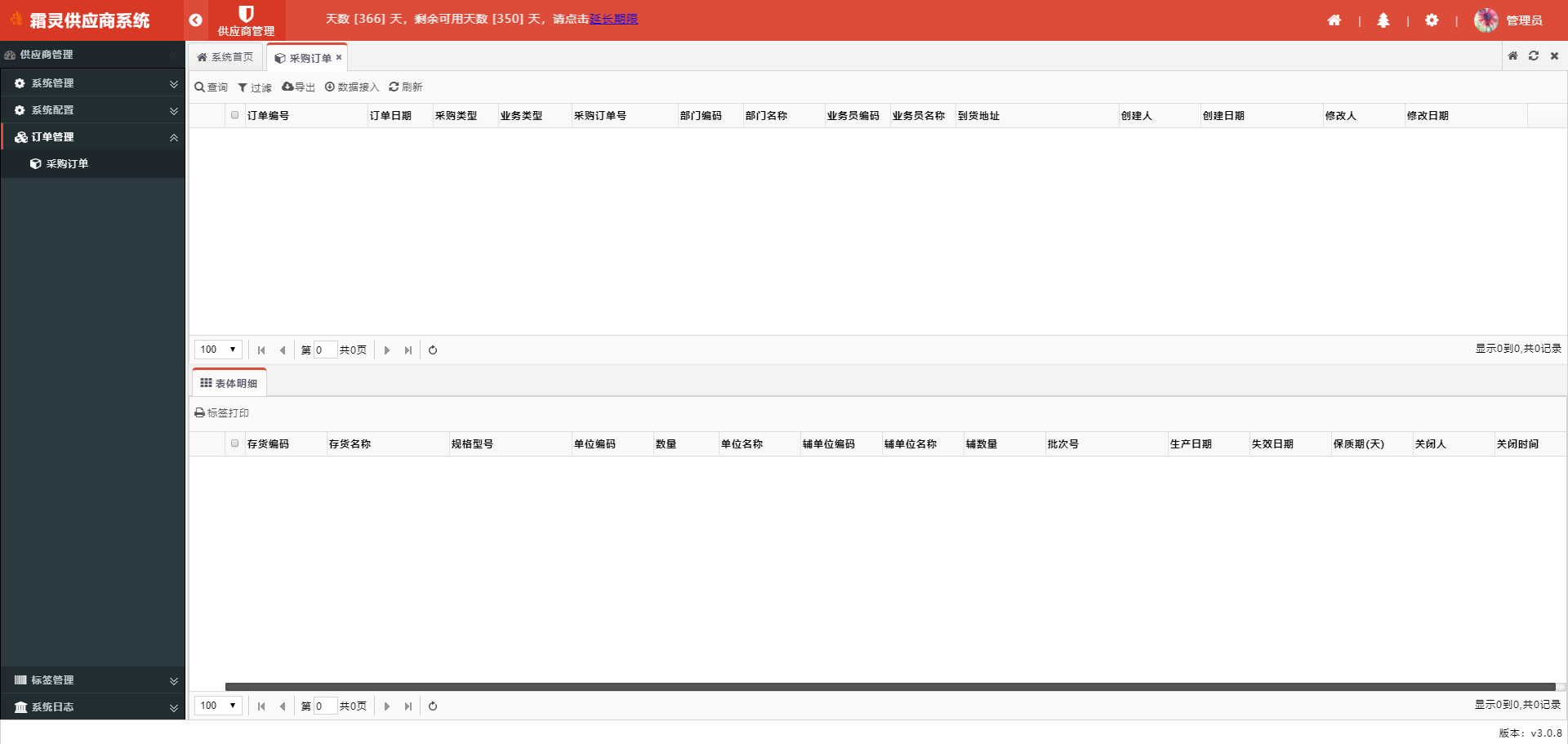Open settings gear icon in header

click(x=1431, y=20)
